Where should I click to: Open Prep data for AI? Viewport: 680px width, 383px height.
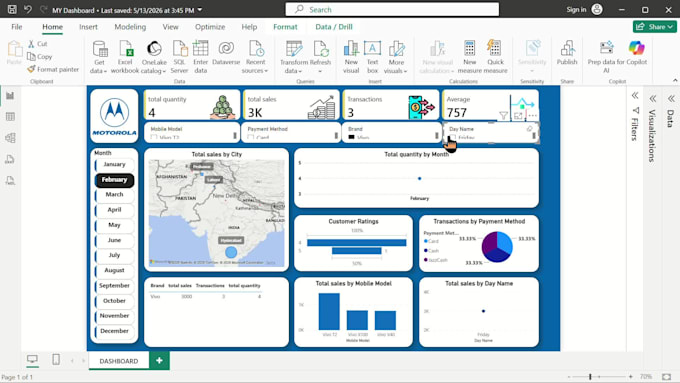coord(606,57)
